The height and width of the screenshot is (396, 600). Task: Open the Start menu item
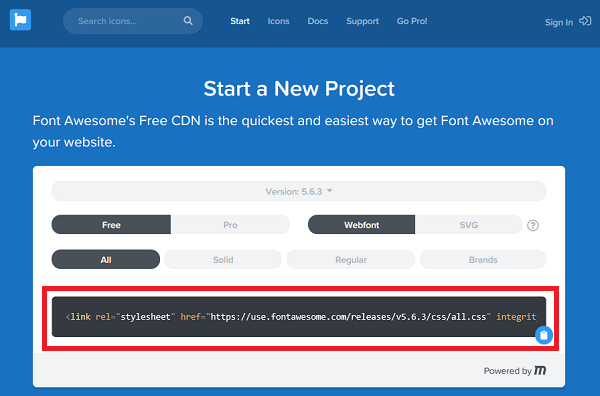[x=240, y=21]
